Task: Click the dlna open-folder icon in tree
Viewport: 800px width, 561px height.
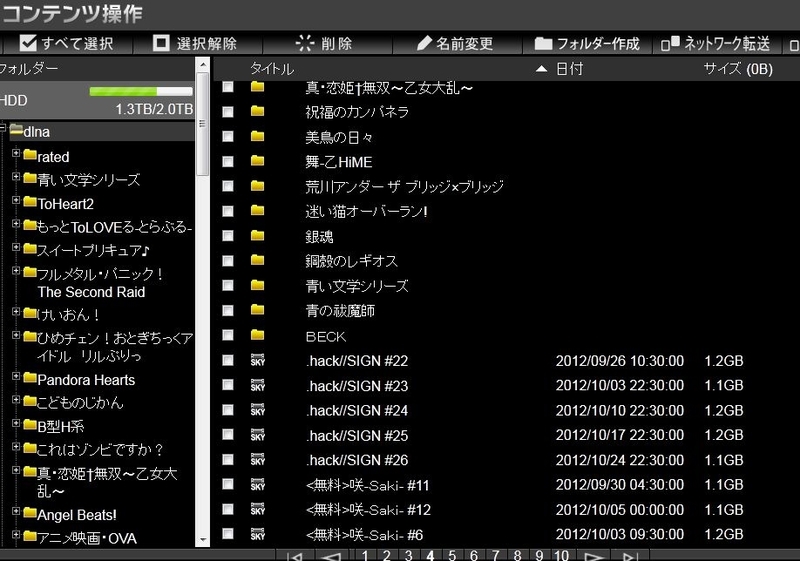Action: tap(17, 131)
